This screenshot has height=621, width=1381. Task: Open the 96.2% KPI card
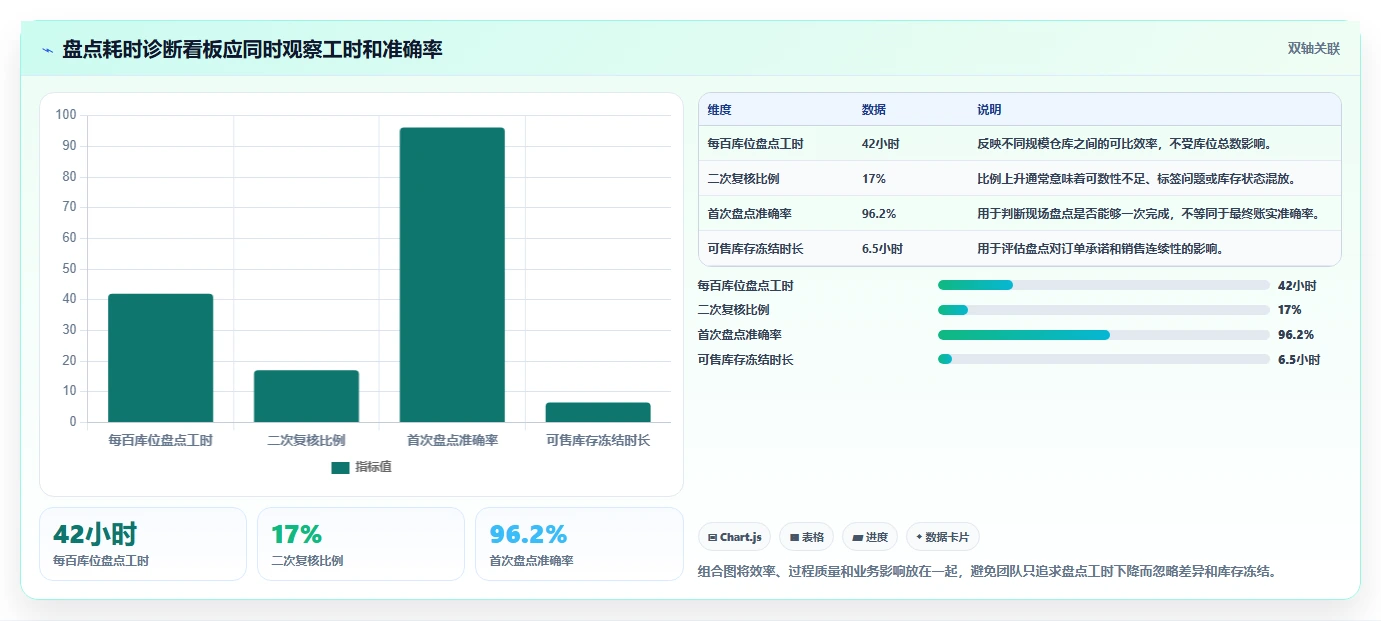coord(579,544)
